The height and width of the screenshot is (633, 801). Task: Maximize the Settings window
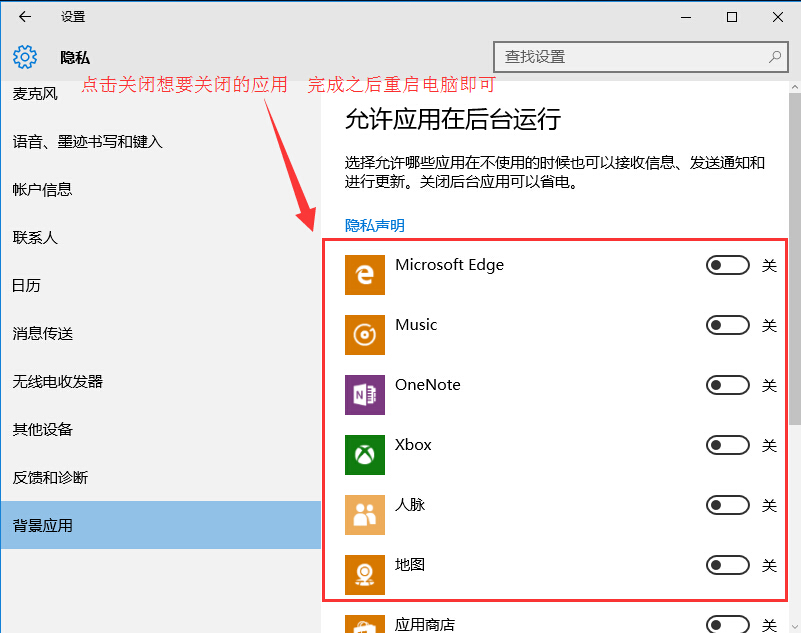732,17
